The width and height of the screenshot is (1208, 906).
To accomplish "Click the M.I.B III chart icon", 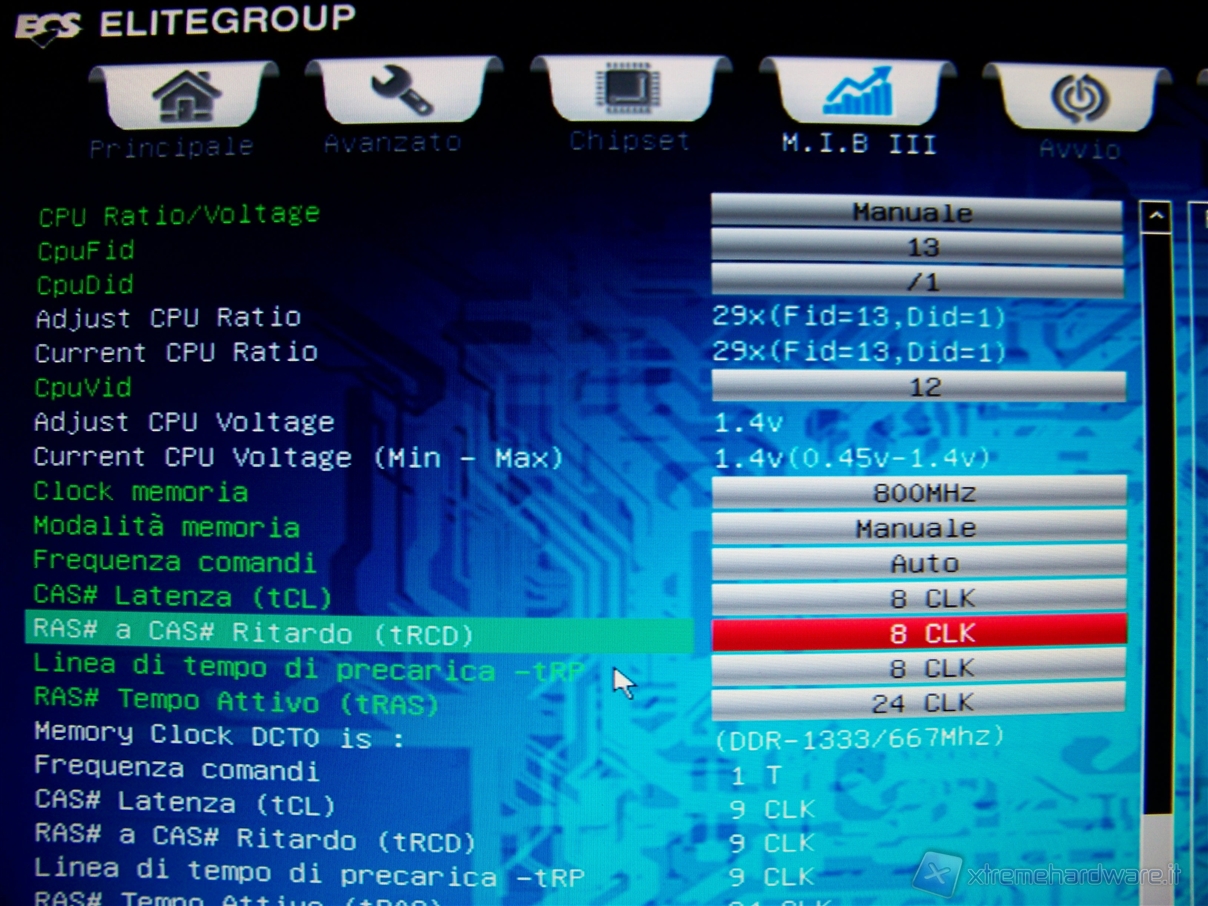I will 857,92.
